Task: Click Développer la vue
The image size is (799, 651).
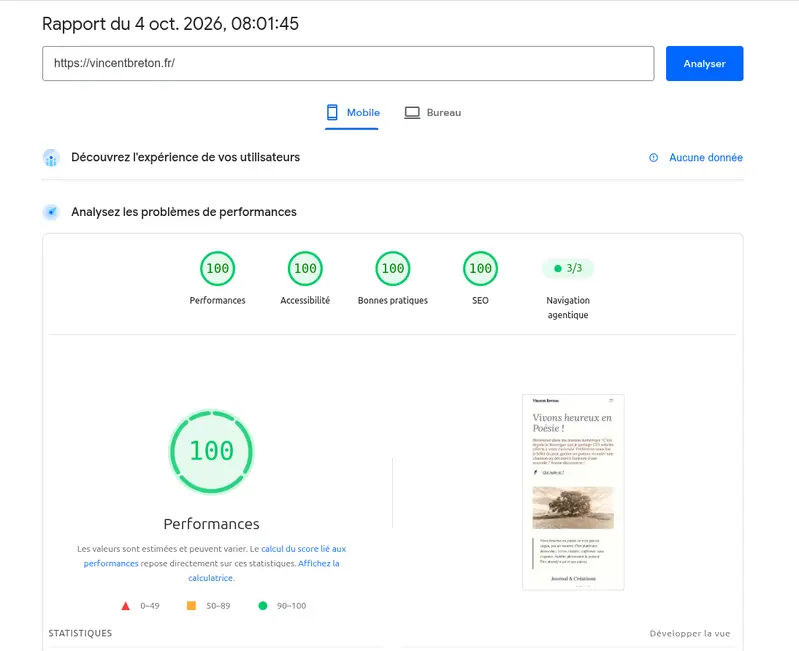Action: [690, 634]
